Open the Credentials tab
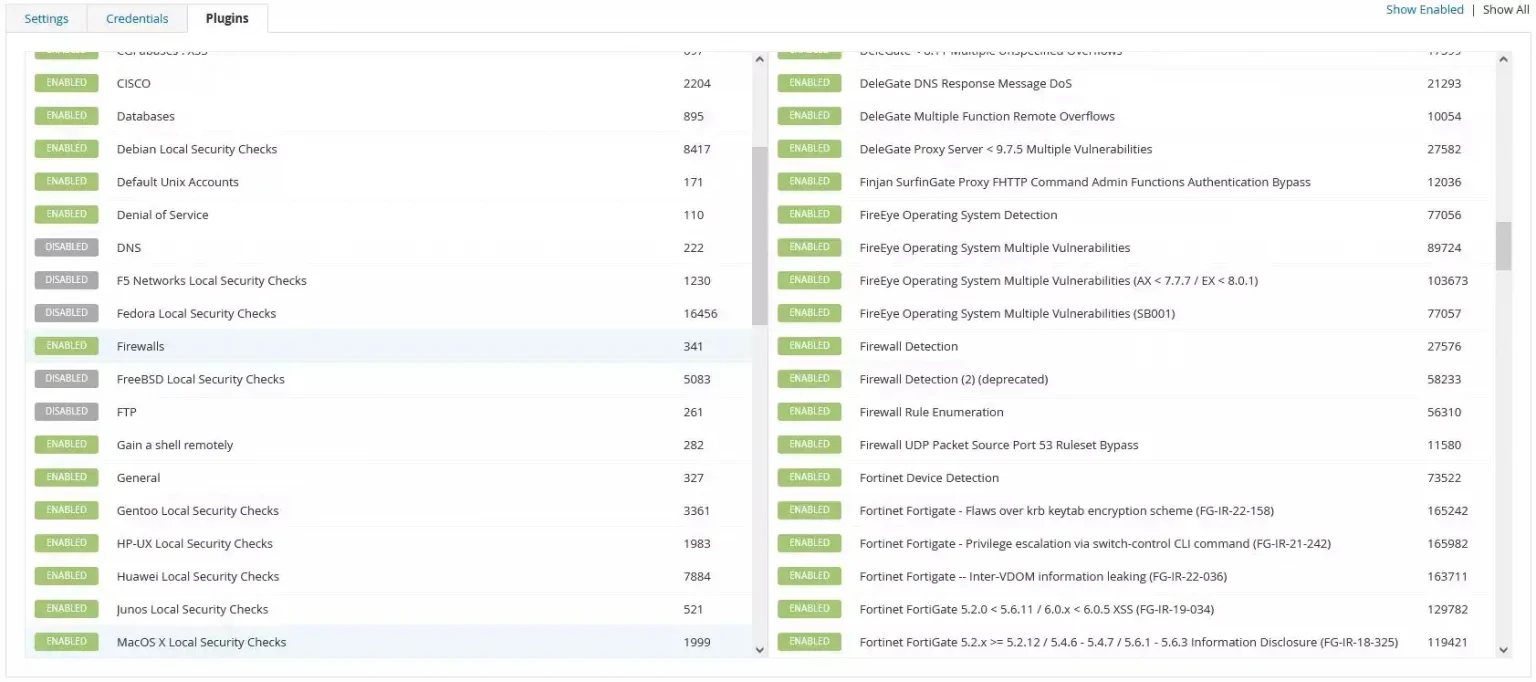 tap(137, 19)
